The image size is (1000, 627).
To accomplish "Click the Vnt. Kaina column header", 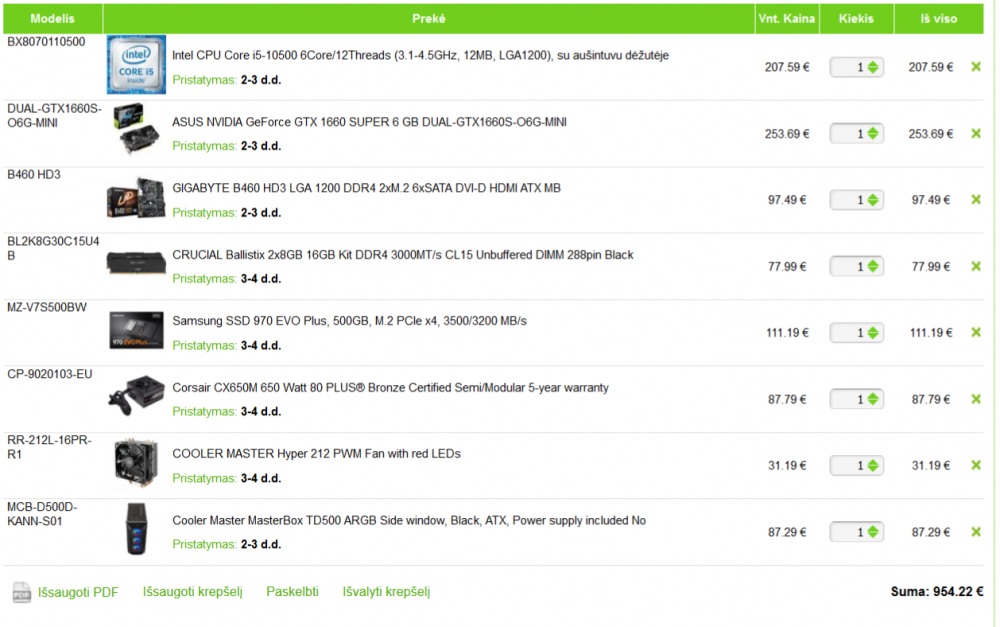I will (x=786, y=18).
